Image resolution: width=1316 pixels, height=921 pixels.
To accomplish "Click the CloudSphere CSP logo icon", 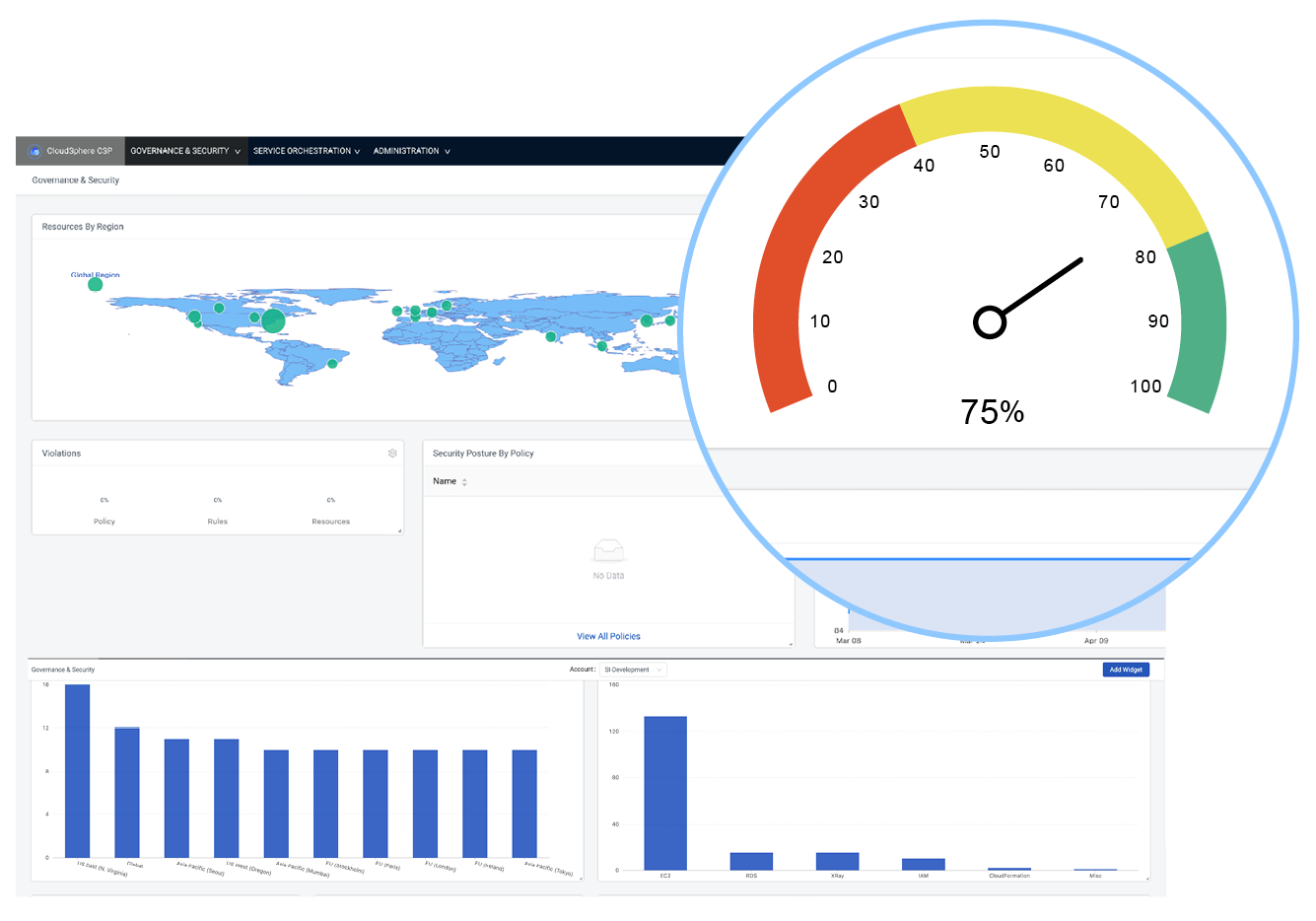I will tap(35, 151).
